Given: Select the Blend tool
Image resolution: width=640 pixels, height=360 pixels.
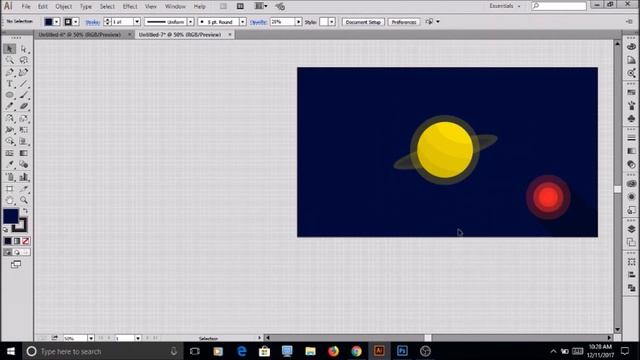Looking at the screenshot, I should [x=24, y=164].
